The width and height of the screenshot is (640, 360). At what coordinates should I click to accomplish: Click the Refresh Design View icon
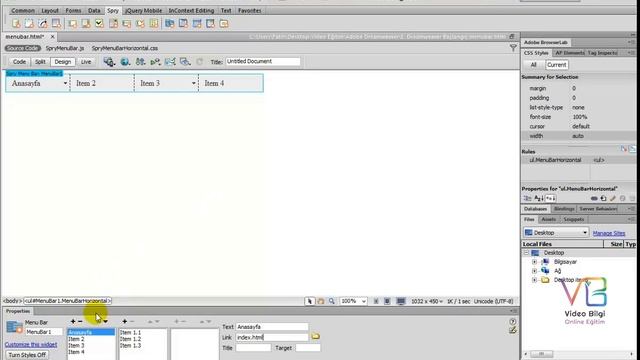pos(199,62)
